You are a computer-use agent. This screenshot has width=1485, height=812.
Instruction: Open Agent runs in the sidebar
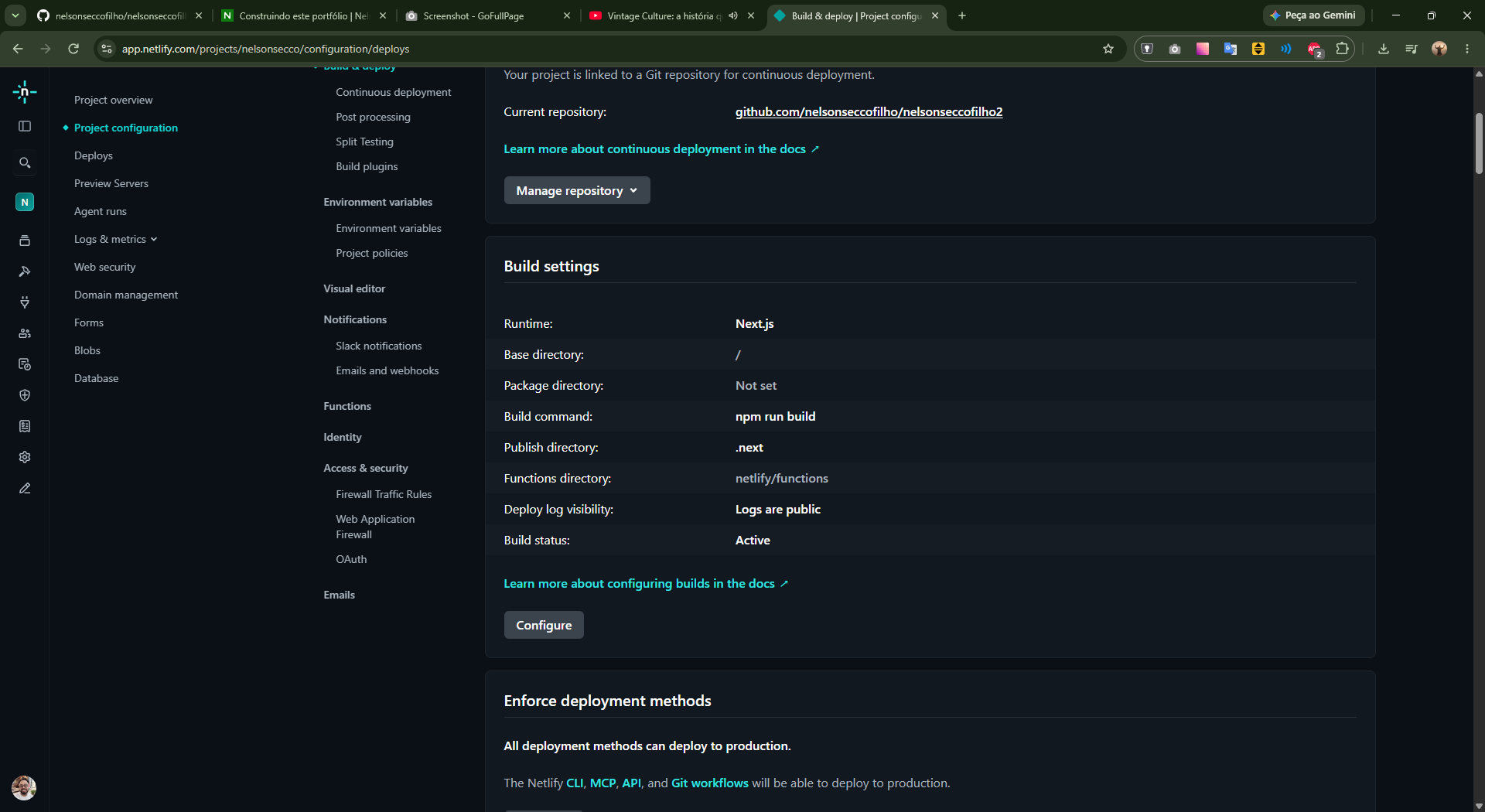tap(101, 211)
